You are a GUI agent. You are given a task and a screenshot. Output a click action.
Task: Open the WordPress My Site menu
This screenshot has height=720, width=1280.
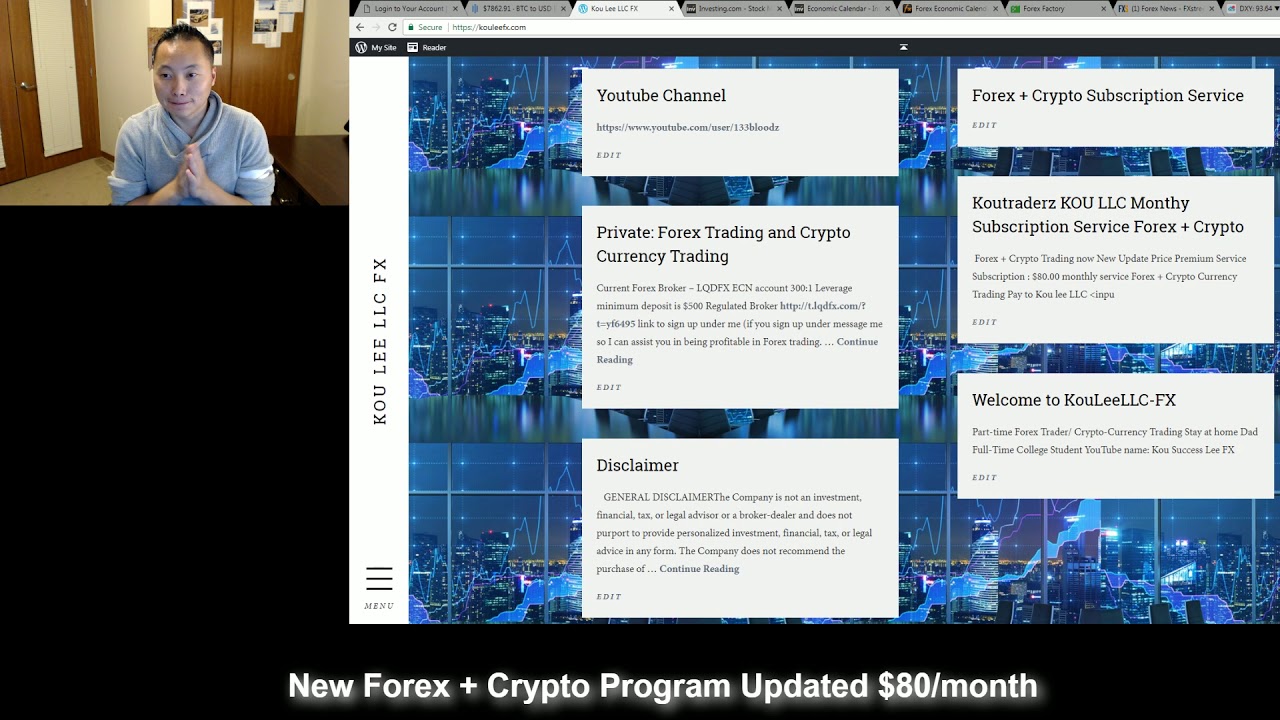[x=376, y=47]
